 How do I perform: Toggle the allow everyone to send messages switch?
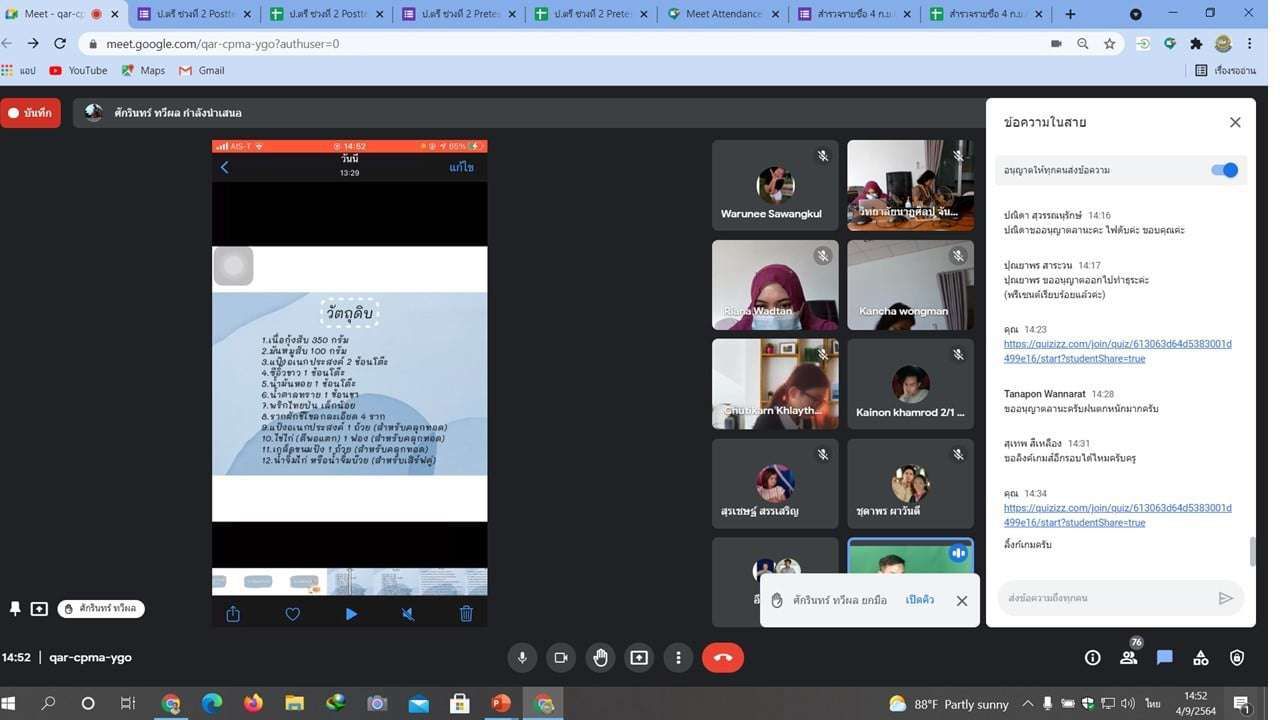[1224, 170]
